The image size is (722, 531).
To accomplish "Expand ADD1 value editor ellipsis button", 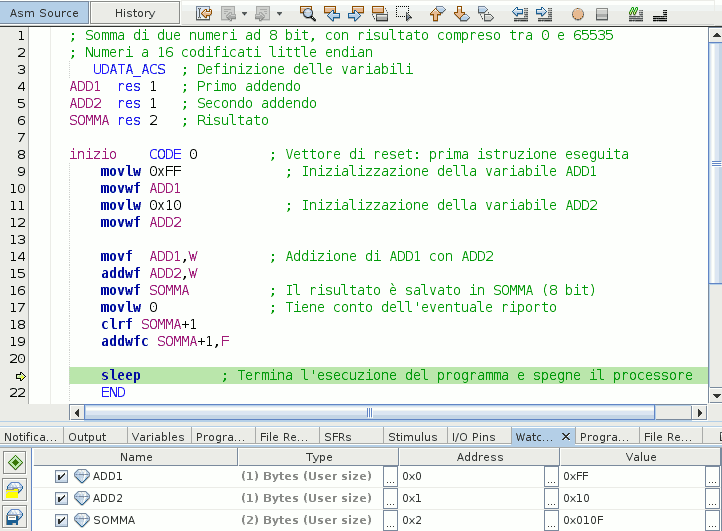I will (x=711, y=477).
